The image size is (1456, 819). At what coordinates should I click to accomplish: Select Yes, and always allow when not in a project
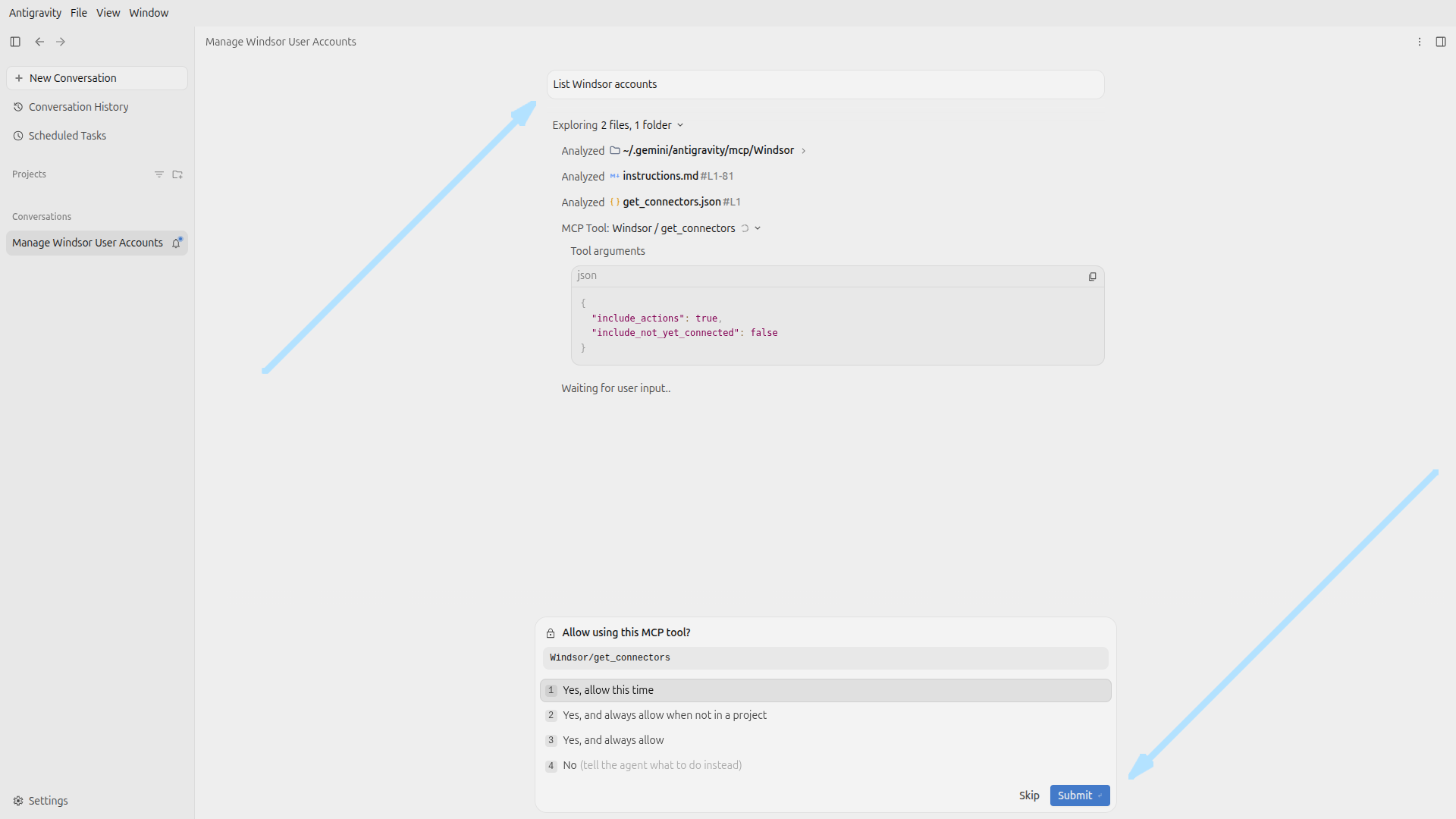pyautogui.click(x=825, y=715)
